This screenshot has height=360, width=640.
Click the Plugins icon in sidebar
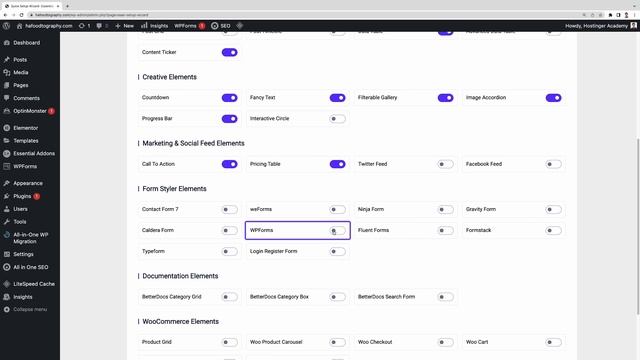[x=7, y=196]
